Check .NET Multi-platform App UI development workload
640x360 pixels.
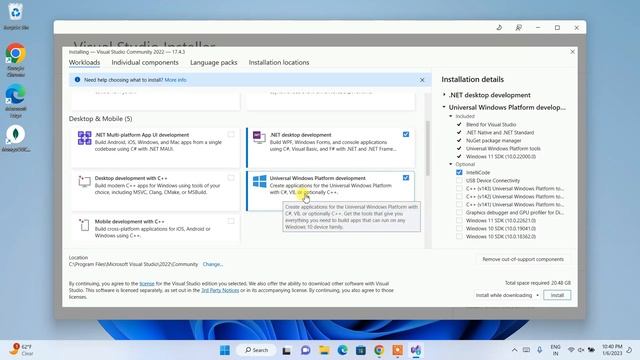(231, 134)
